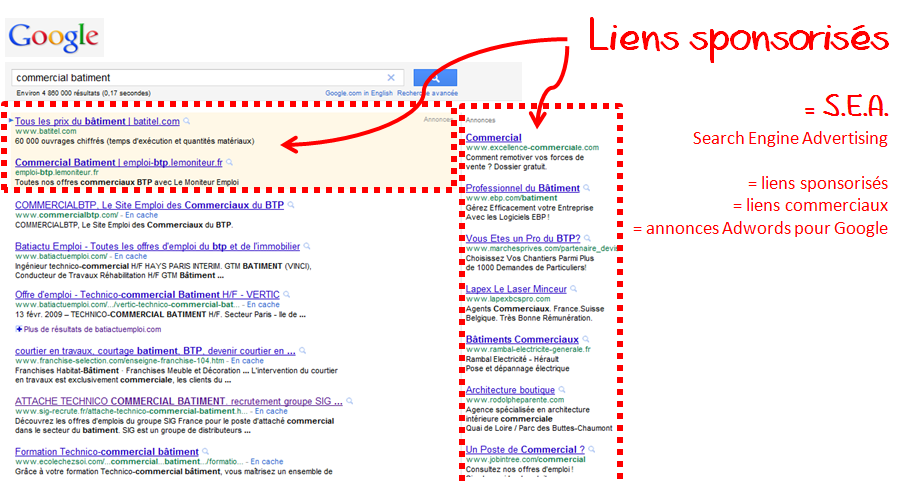This screenshot has width=907, height=499.
Task: Open 'En cache' for vertic-technico-commercial result
Action: (263, 305)
